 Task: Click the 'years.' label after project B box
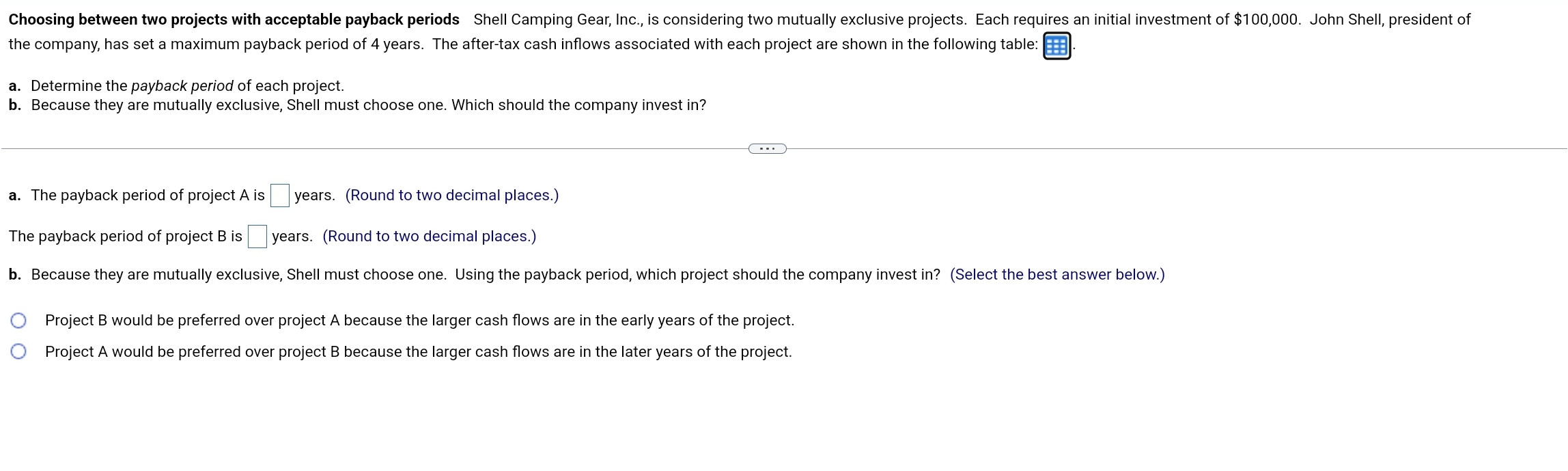(292, 237)
